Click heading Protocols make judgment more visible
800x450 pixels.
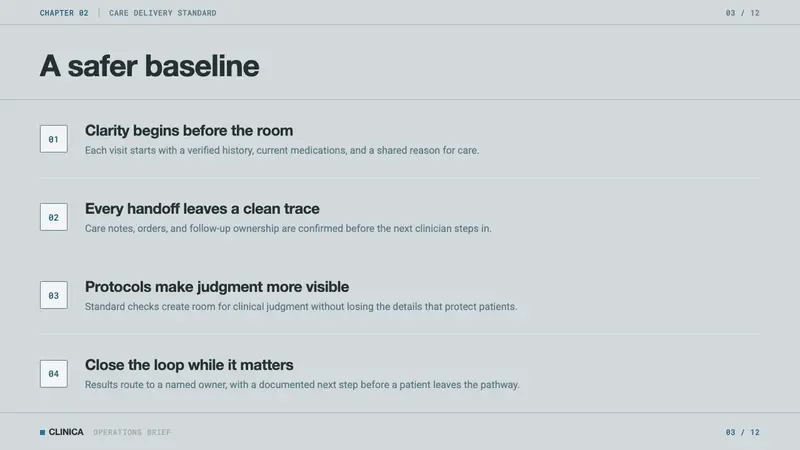217,287
